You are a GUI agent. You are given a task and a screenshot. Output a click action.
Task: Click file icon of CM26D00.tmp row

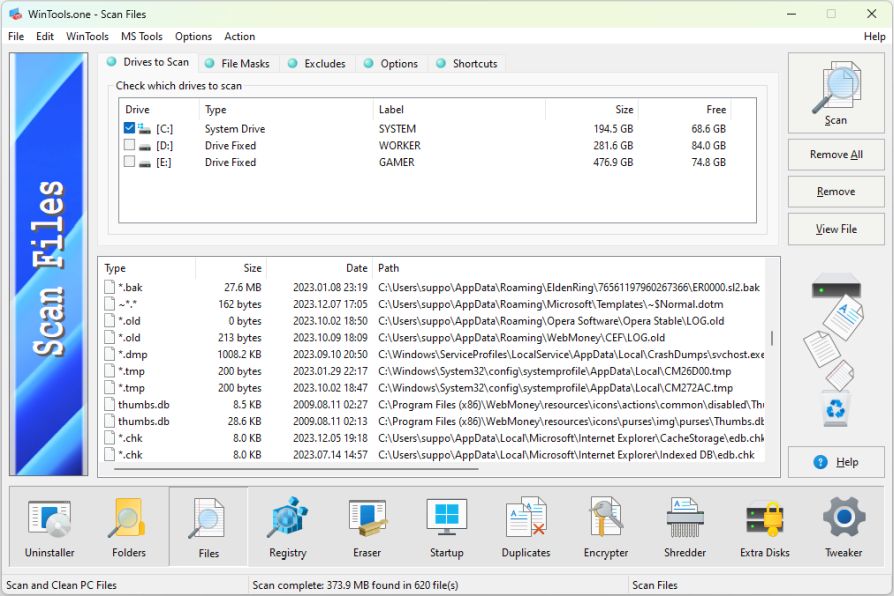109,371
